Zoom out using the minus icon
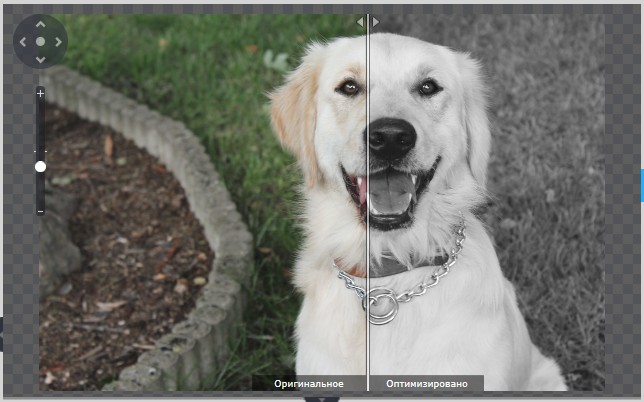The height and width of the screenshot is (402, 644). tap(40, 212)
